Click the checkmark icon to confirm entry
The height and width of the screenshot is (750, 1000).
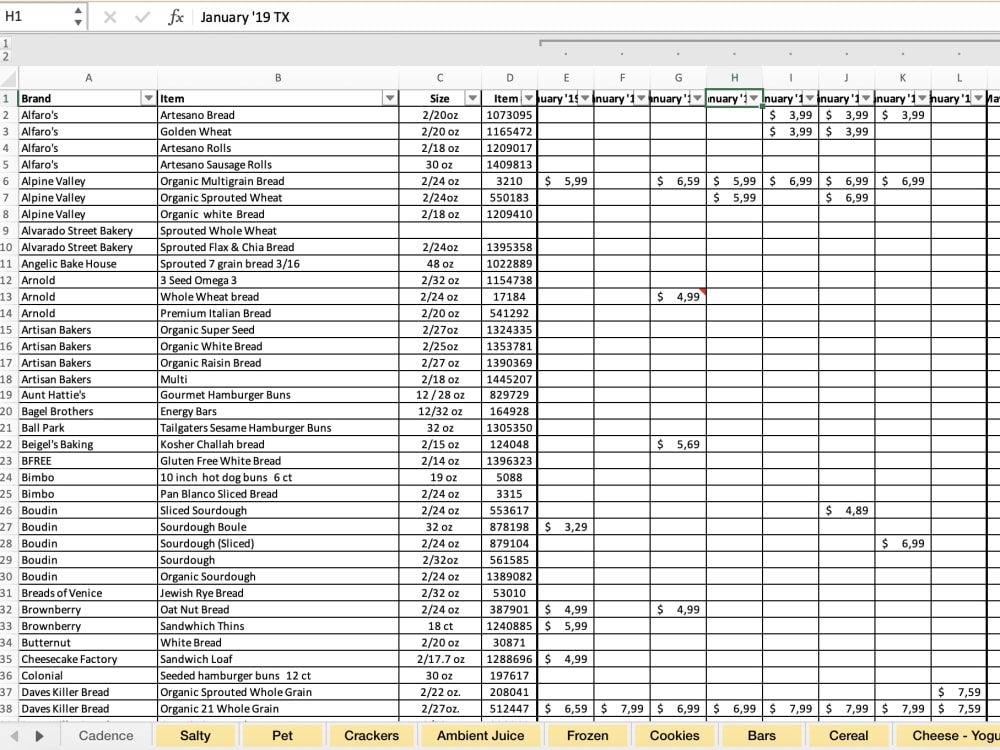coord(145,17)
